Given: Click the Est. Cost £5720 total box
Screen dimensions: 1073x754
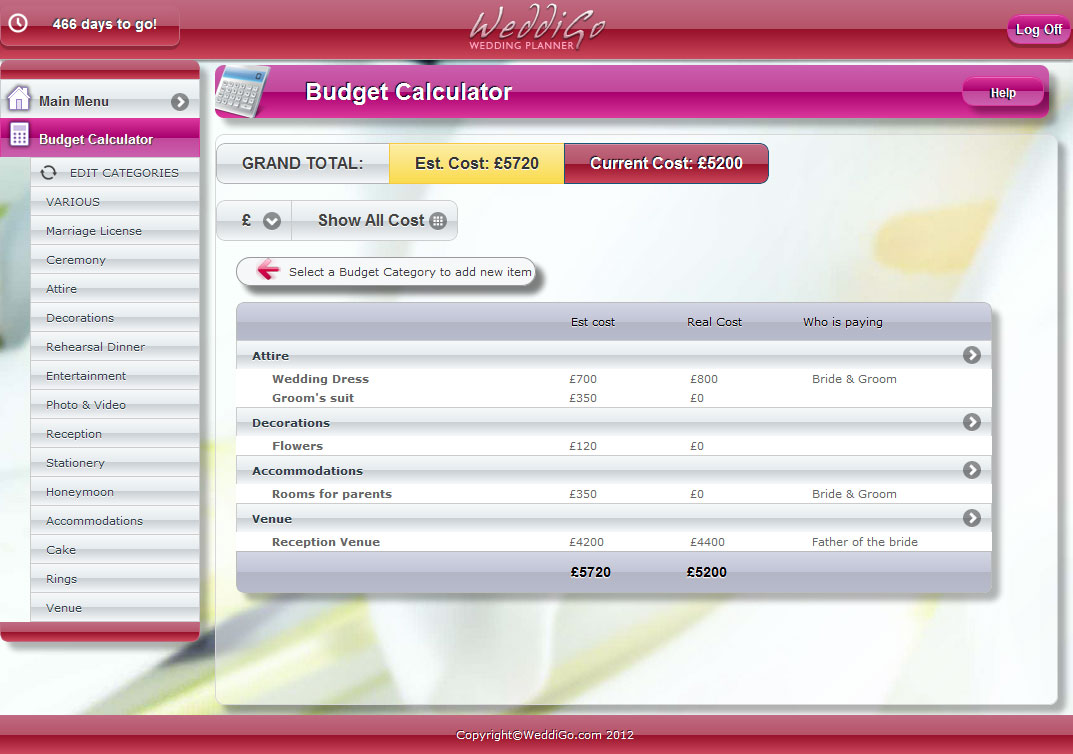Looking at the screenshot, I should point(476,163).
